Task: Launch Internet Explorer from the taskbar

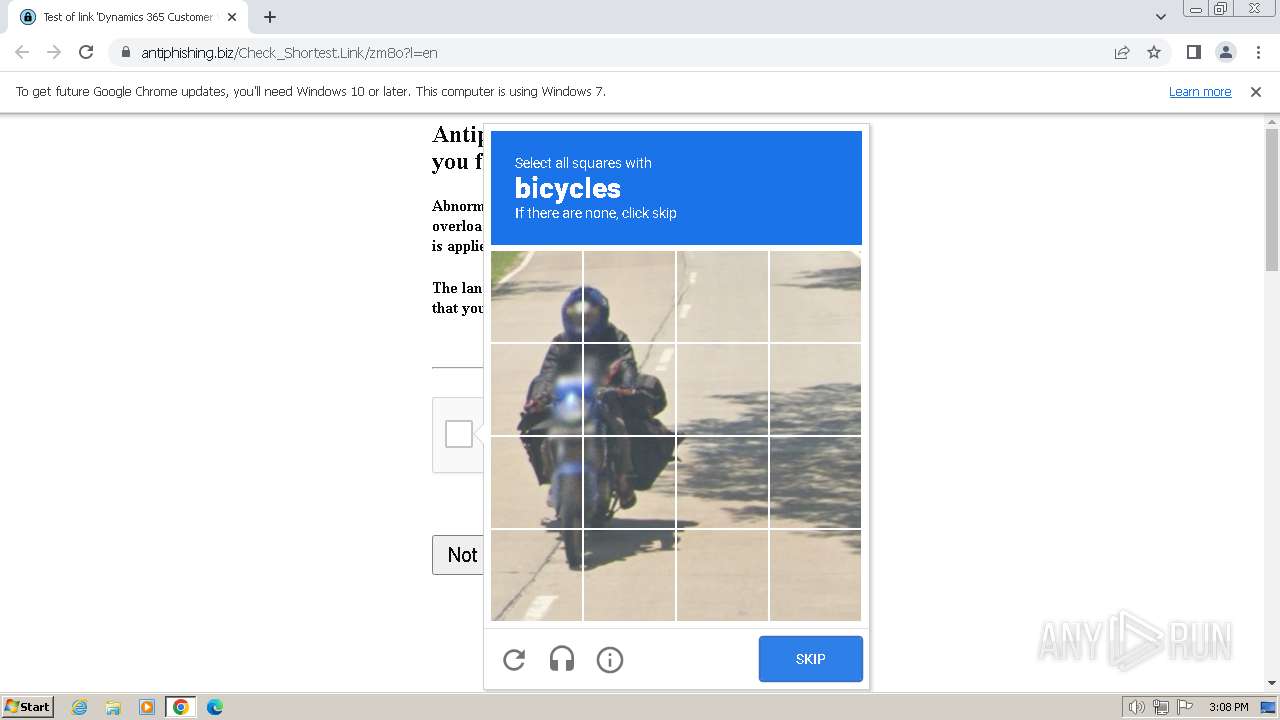Action: [x=80, y=707]
